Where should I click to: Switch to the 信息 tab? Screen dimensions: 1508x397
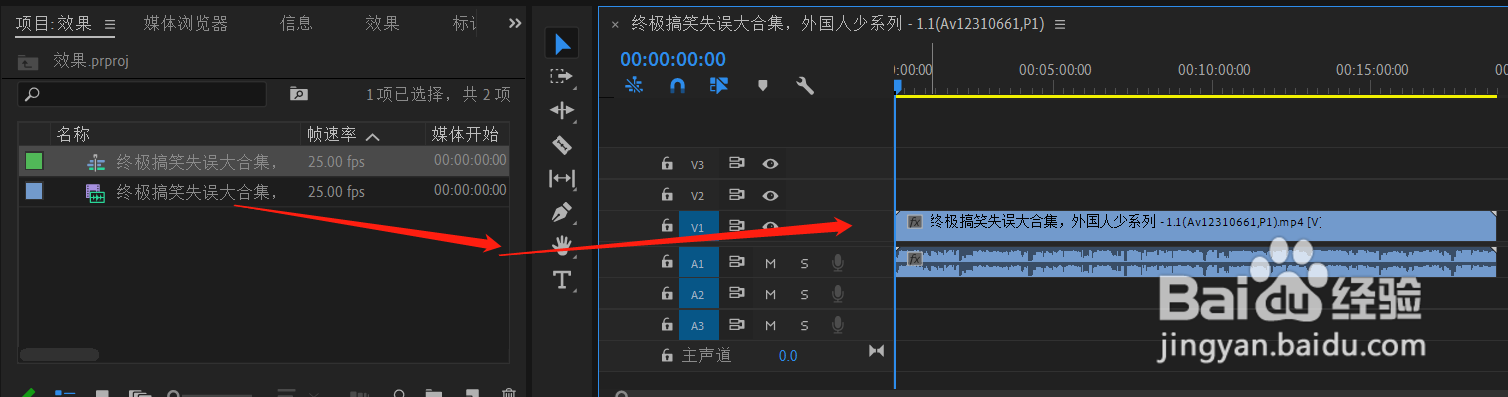[x=296, y=23]
